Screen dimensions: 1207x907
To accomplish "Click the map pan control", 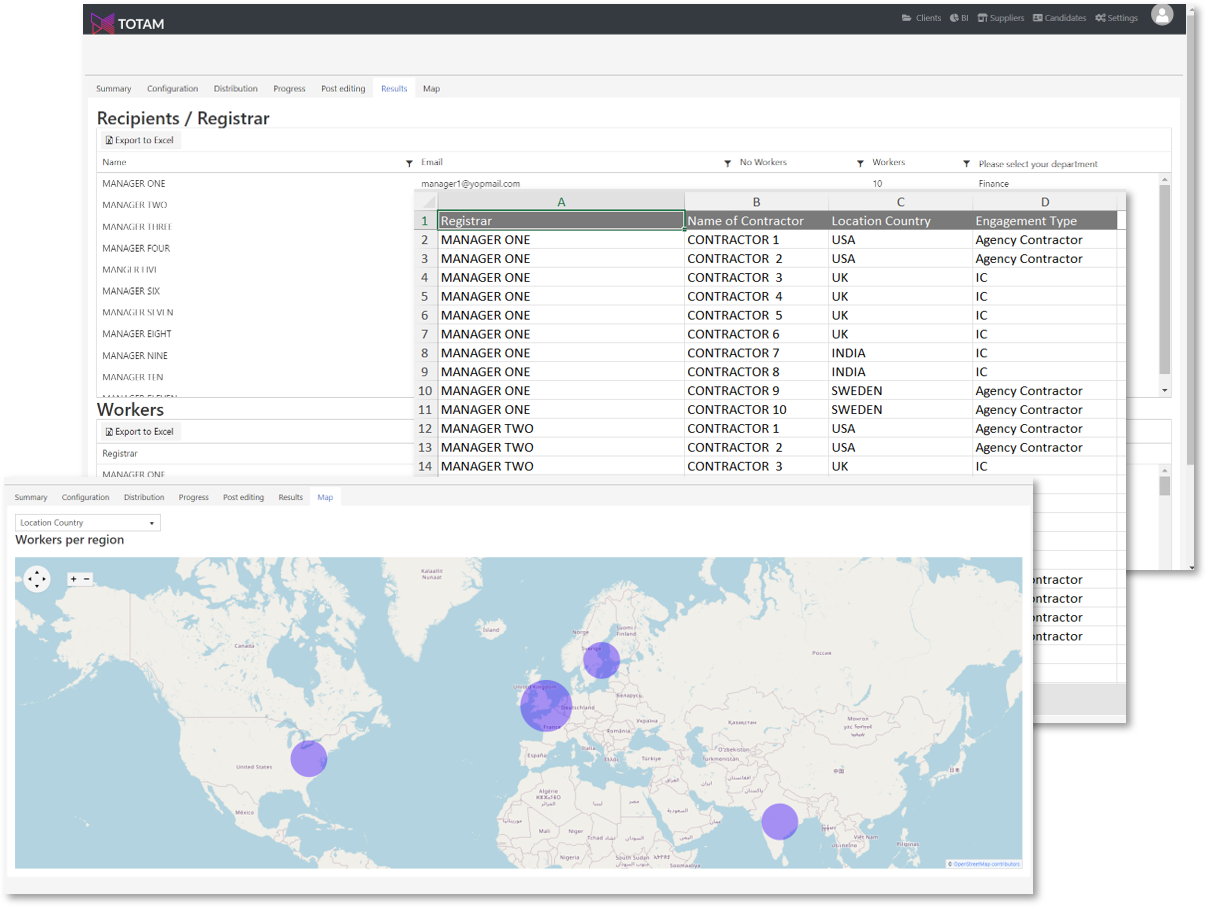I will [37, 579].
